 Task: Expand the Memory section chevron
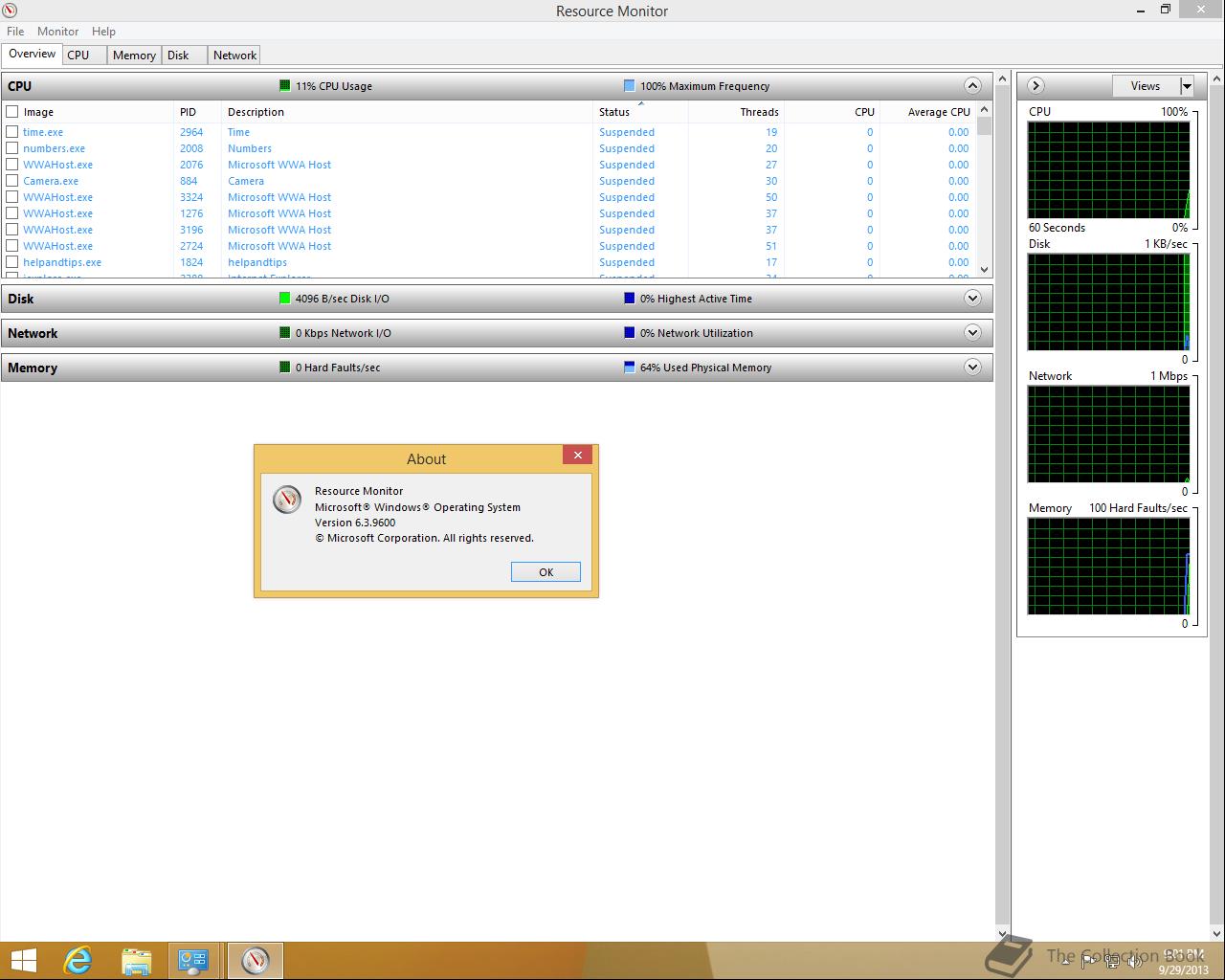coord(972,367)
